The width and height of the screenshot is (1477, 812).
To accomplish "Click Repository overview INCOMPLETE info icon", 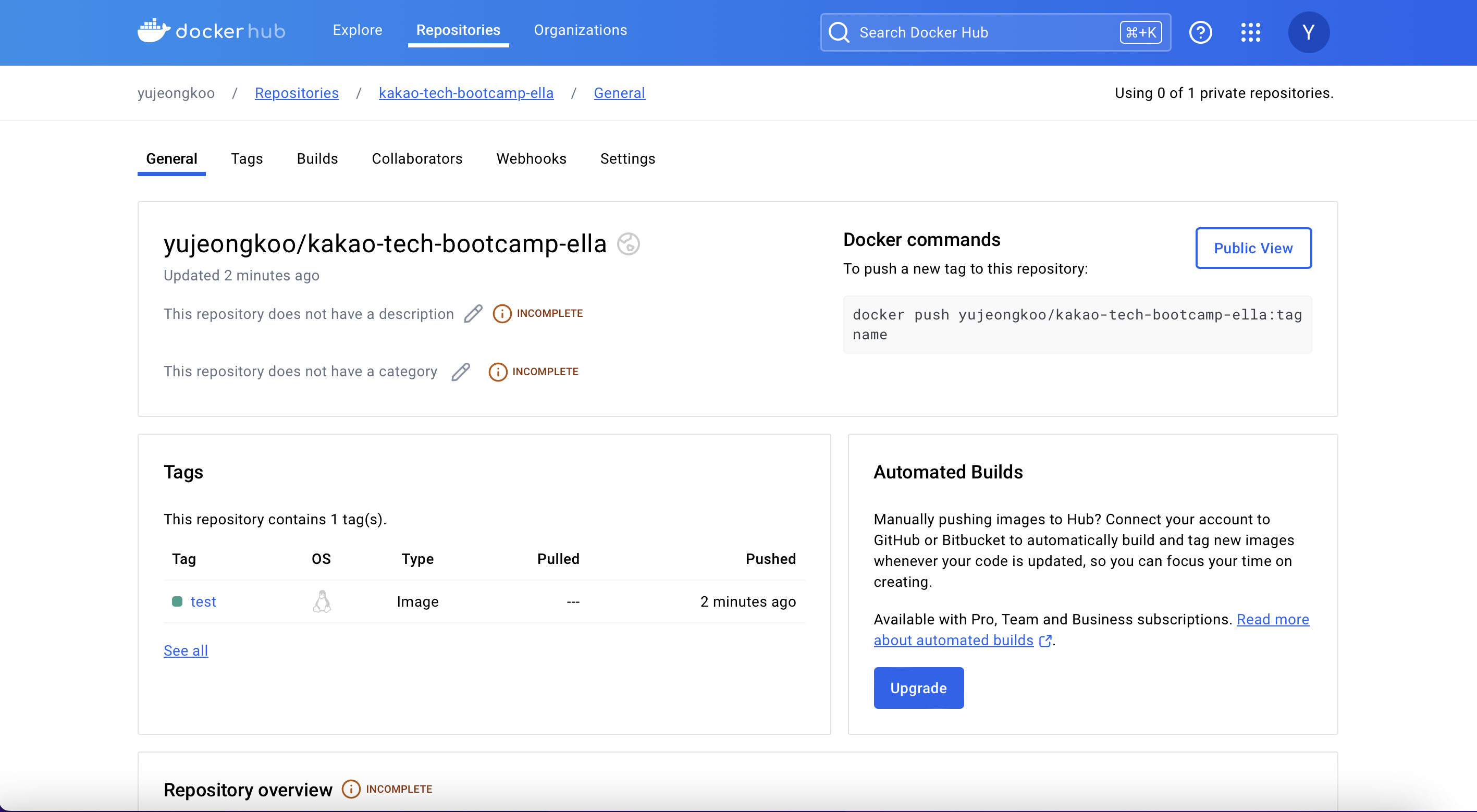I will (x=351, y=789).
